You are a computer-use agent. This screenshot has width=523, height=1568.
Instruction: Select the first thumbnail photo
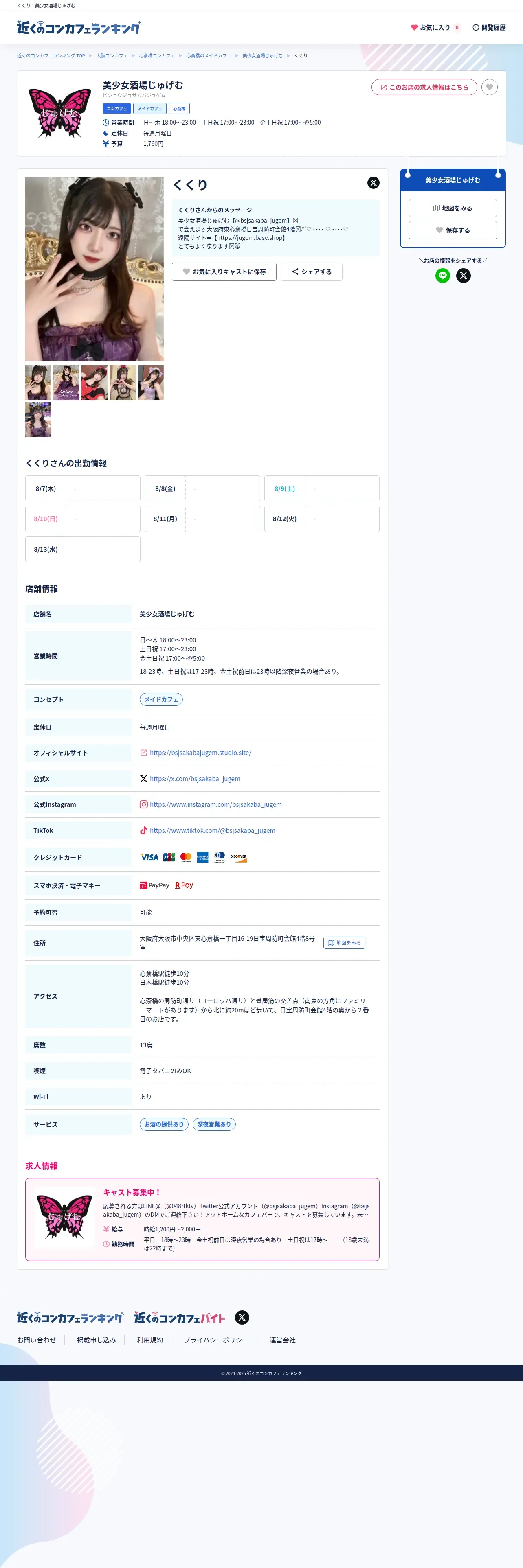[x=38, y=382]
